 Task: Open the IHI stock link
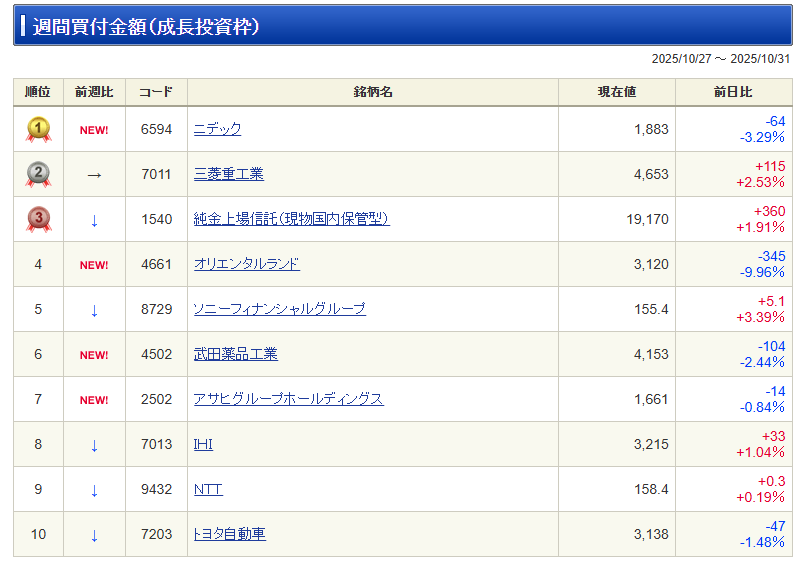coord(203,444)
